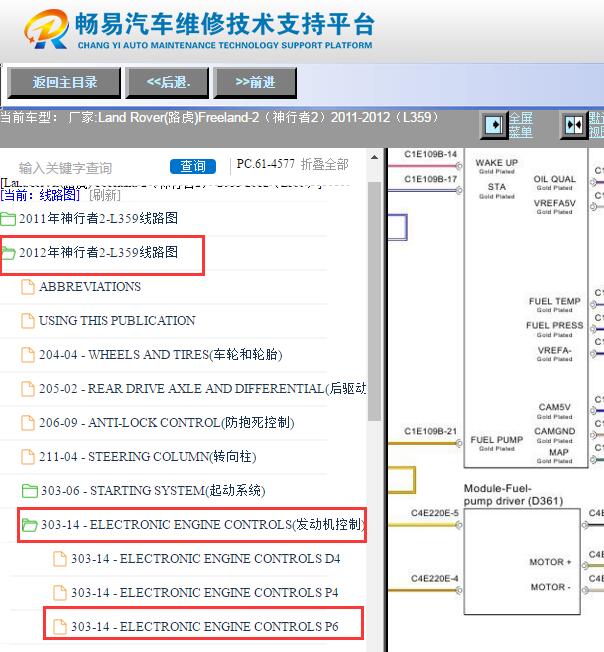This screenshot has width=604, height=652.
Task: Click the USING THIS PUBLICATION page icon
Action: (28, 321)
